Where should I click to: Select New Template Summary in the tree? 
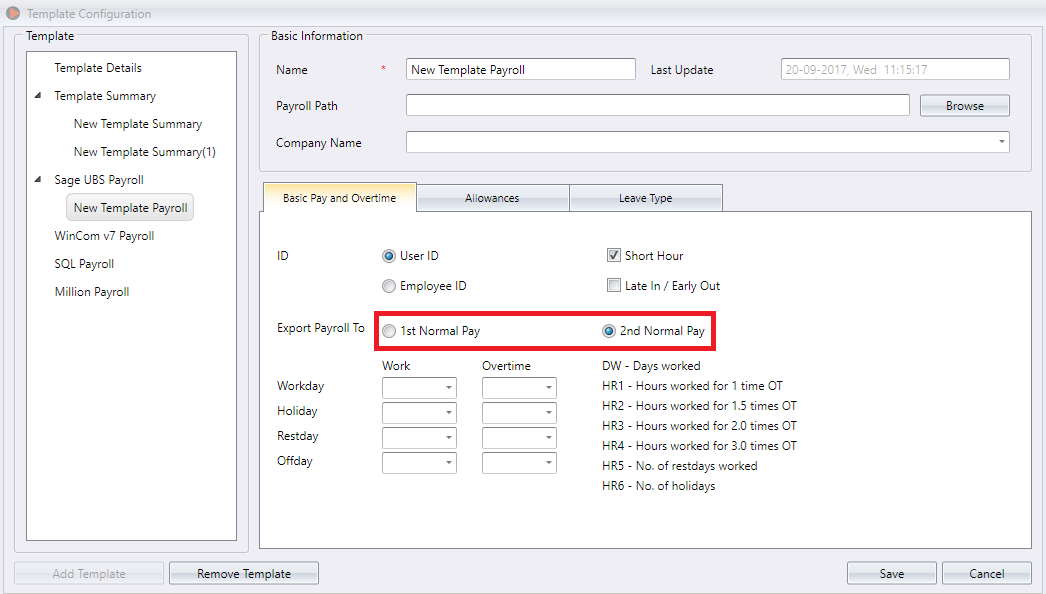(x=138, y=124)
